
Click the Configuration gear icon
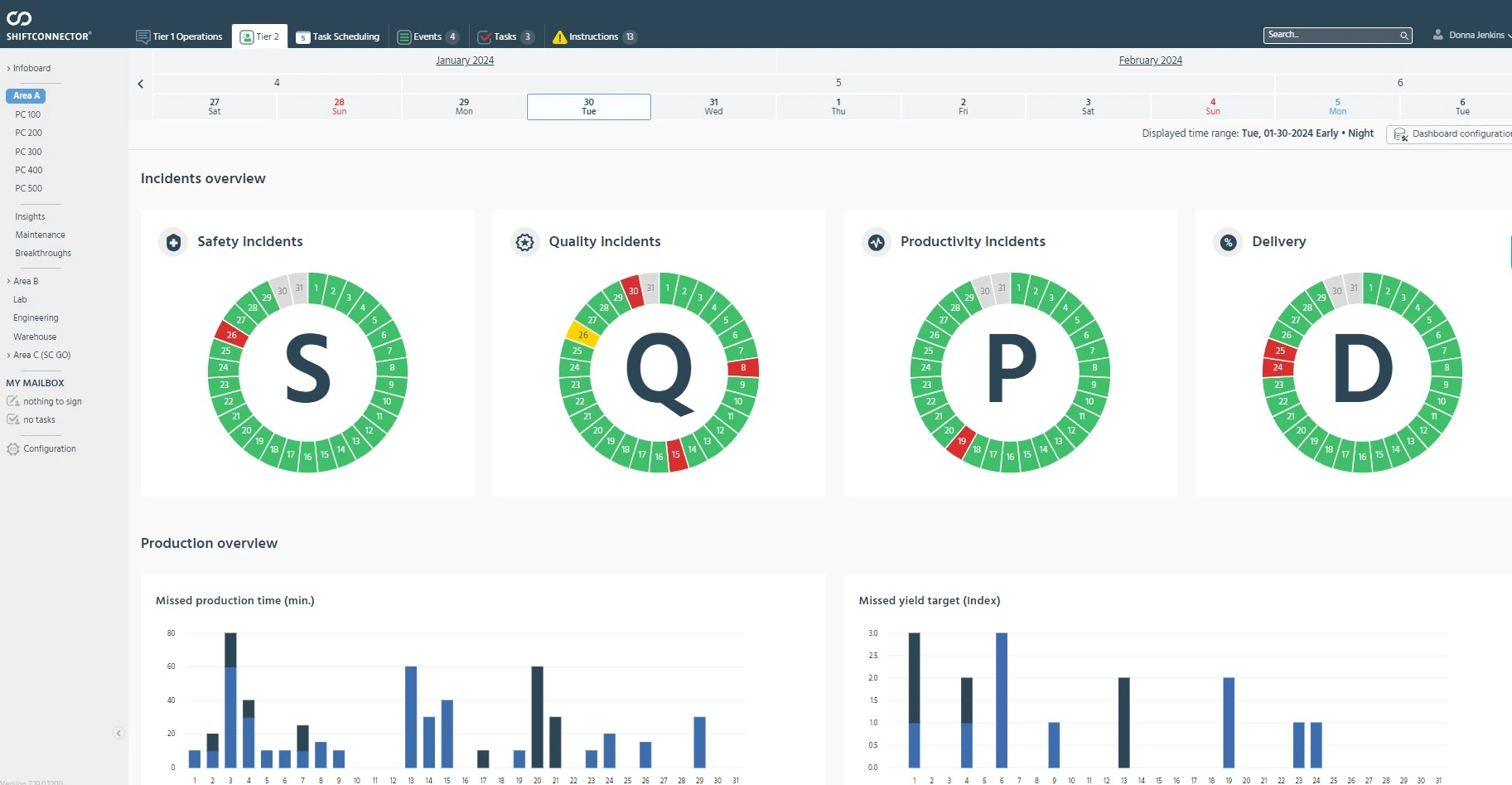(12, 449)
